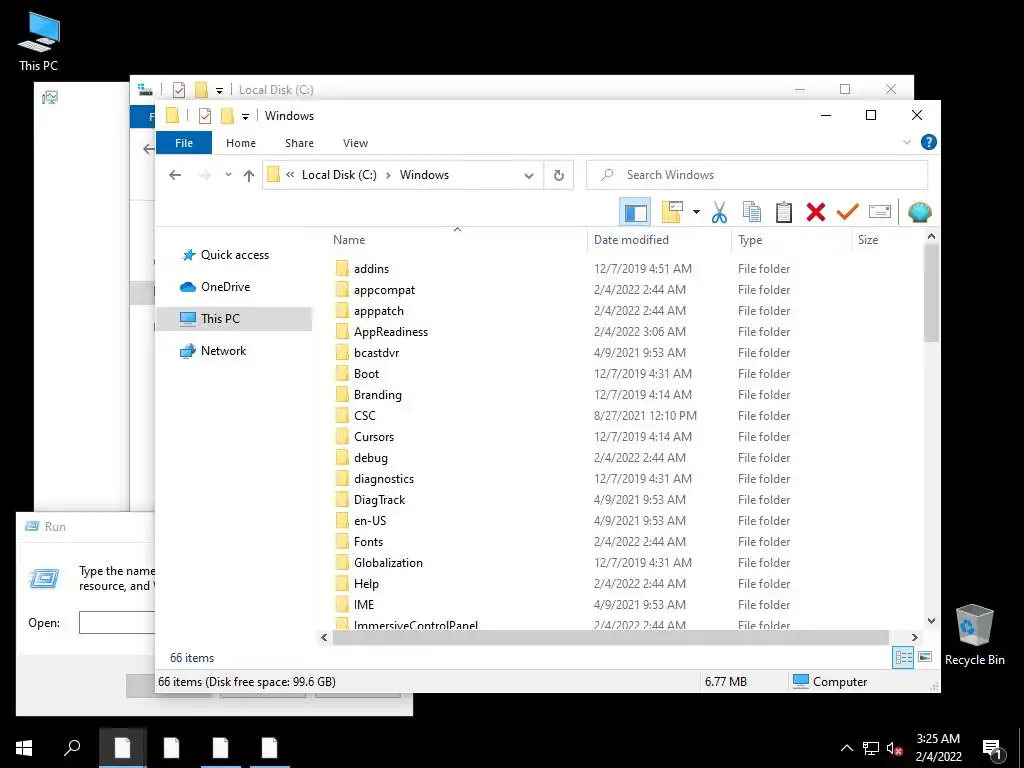
Task: Switch to the Home ribbon tab
Action: coord(241,143)
